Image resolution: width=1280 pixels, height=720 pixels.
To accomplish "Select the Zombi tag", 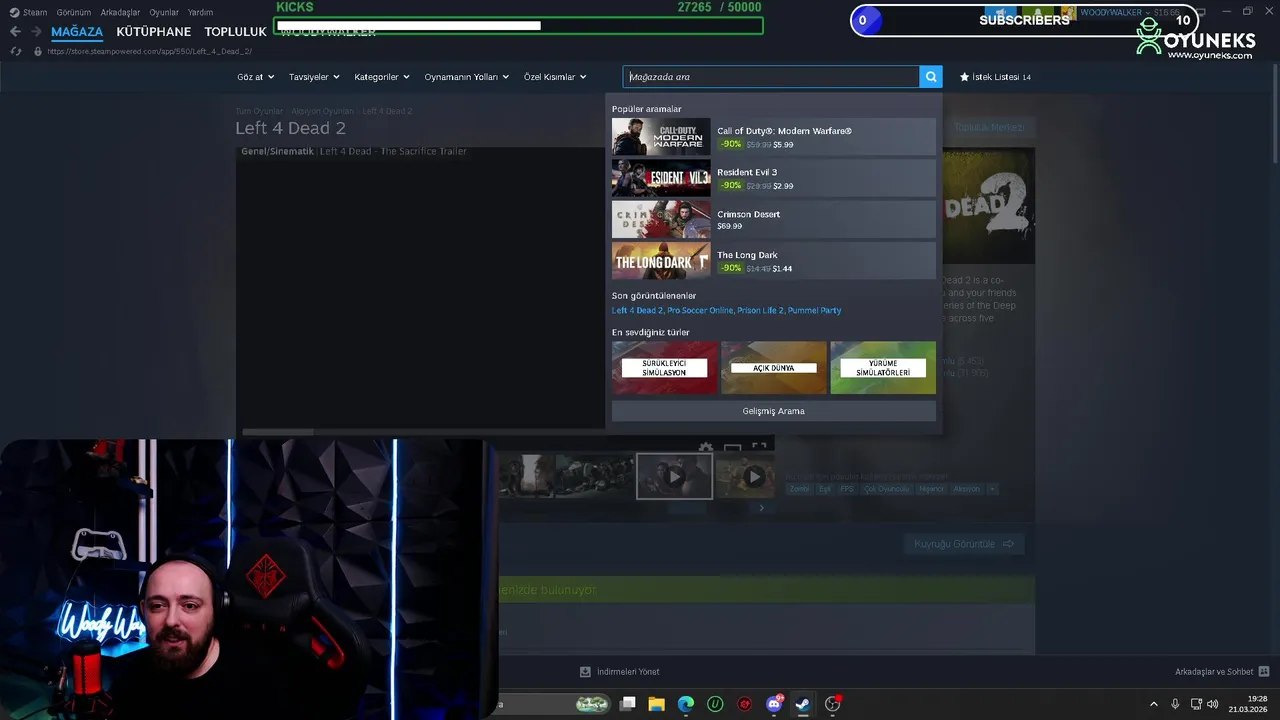I will (x=799, y=489).
